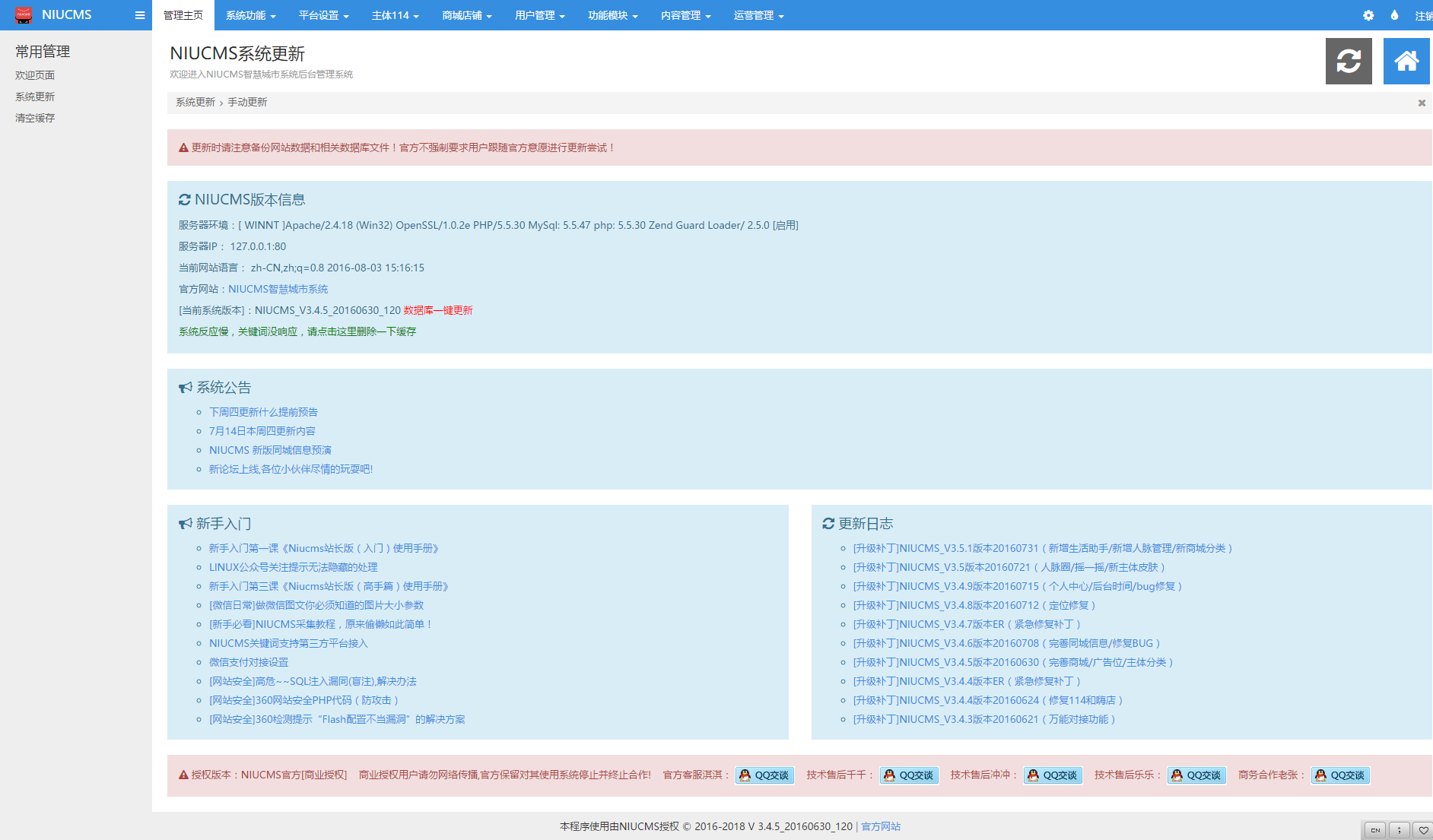Open QQ chat for 技术售后千千
This screenshot has width=1433, height=840.
[909, 775]
